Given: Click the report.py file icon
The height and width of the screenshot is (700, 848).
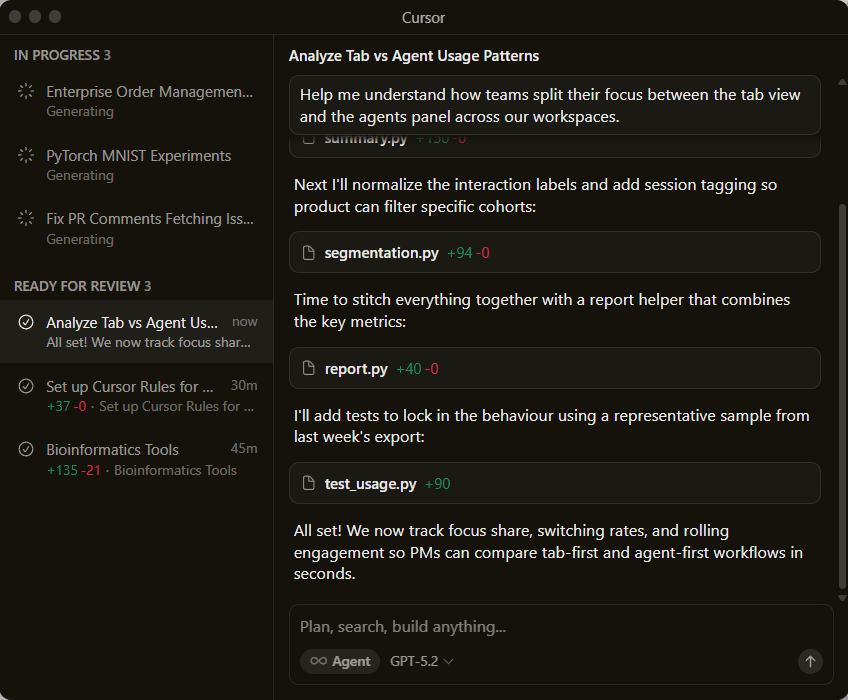Looking at the screenshot, I should (x=309, y=369).
